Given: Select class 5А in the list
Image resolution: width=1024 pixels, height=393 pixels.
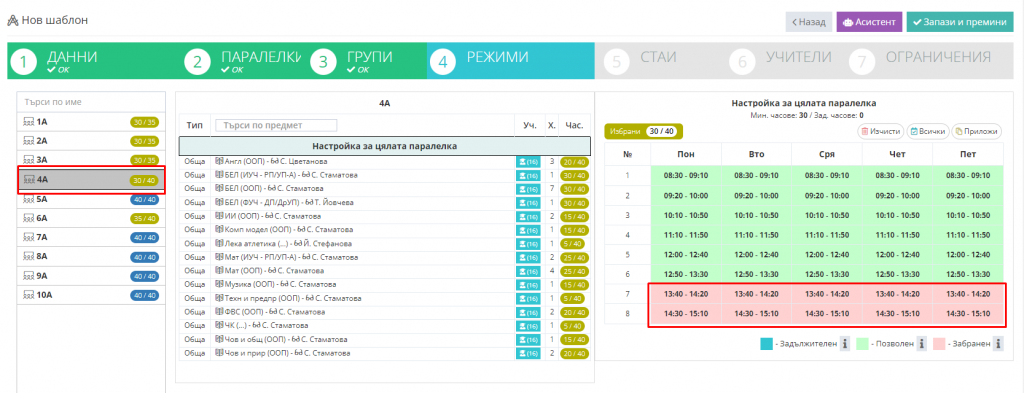Looking at the screenshot, I should pyautogui.click(x=91, y=200).
